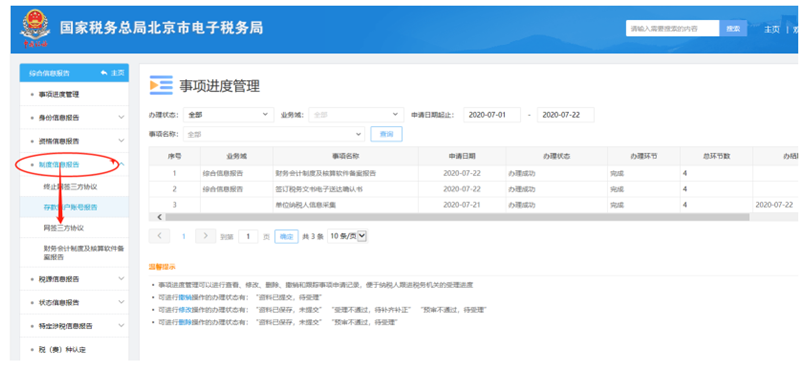
Task: Click the 序号 column header
Action: pos(175,156)
